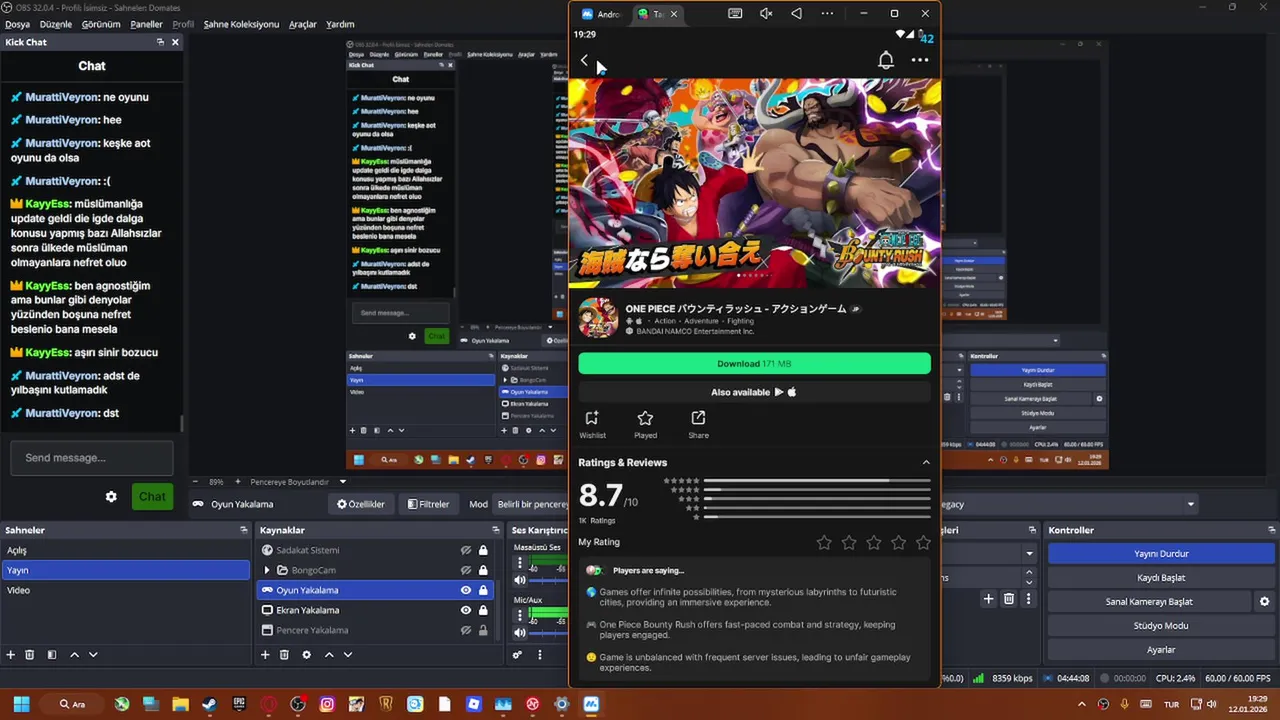The width and height of the screenshot is (1280, 720).
Task: Collapse the Ratings & Reviews section
Action: tap(926, 462)
